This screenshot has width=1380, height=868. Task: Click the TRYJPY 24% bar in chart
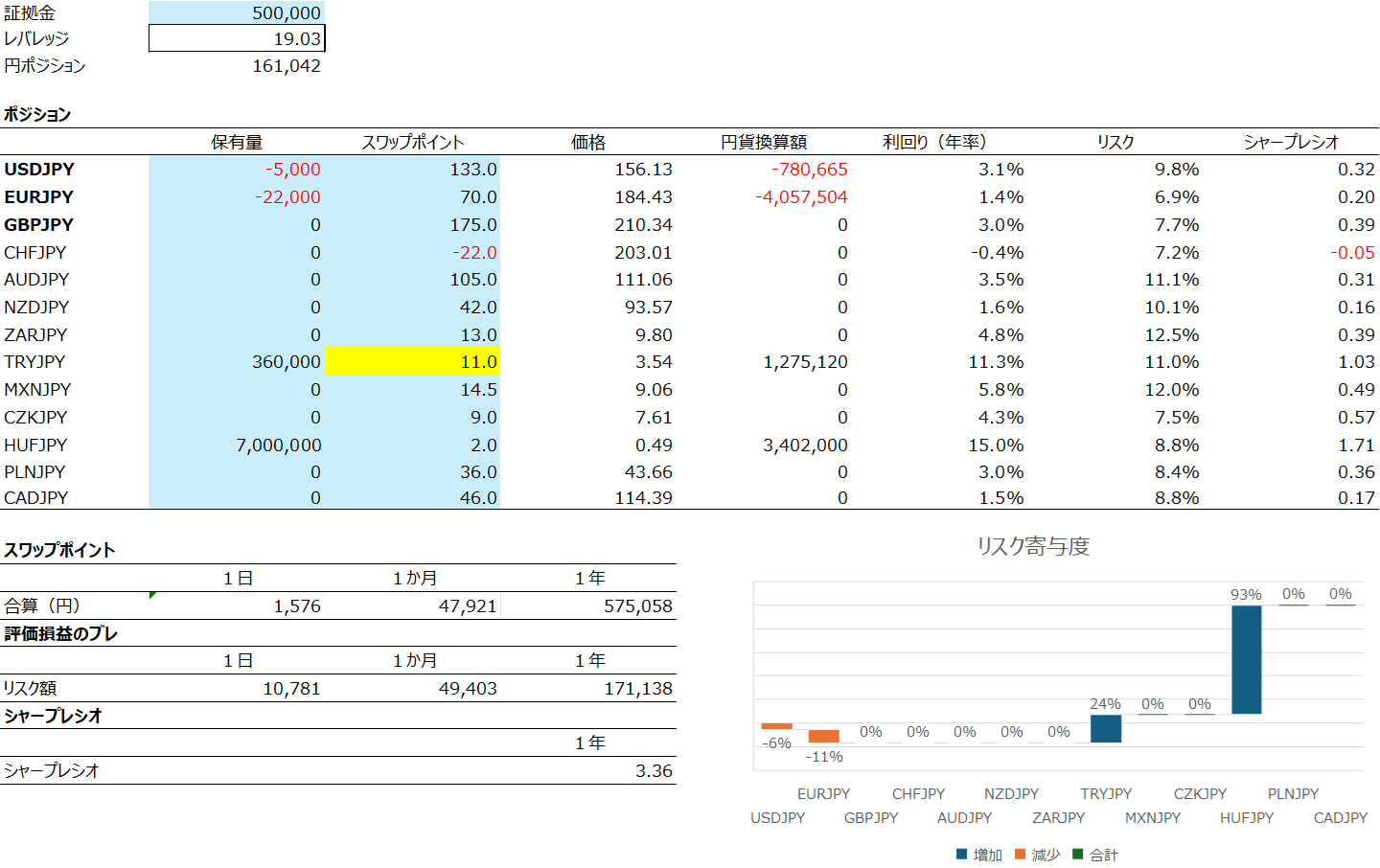point(1105,728)
